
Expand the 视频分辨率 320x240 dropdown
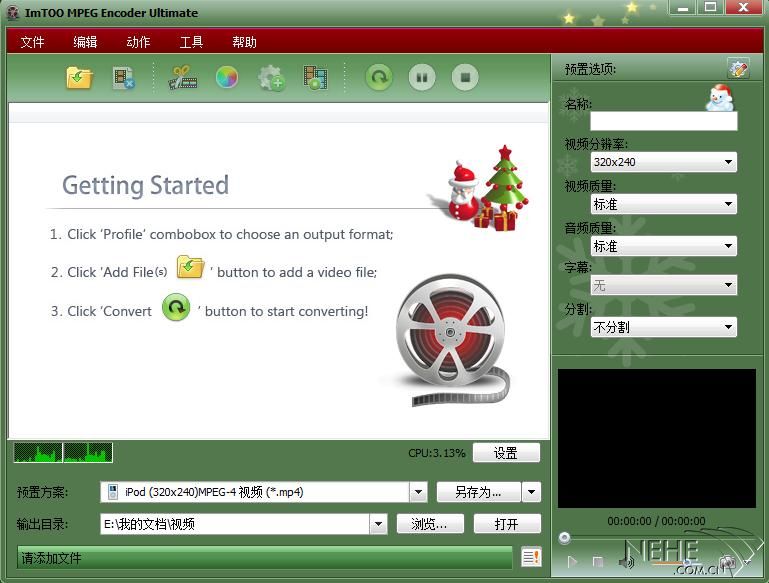[x=663, y=162]
